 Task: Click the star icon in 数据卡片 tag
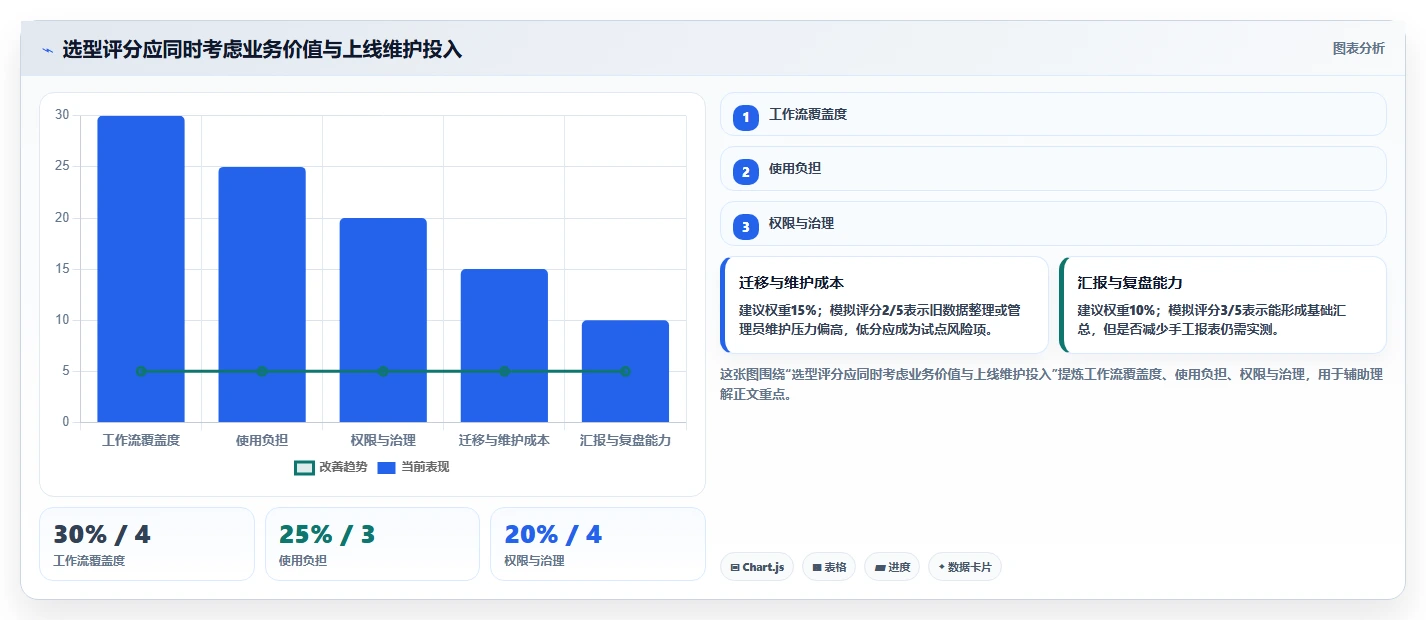941,567
